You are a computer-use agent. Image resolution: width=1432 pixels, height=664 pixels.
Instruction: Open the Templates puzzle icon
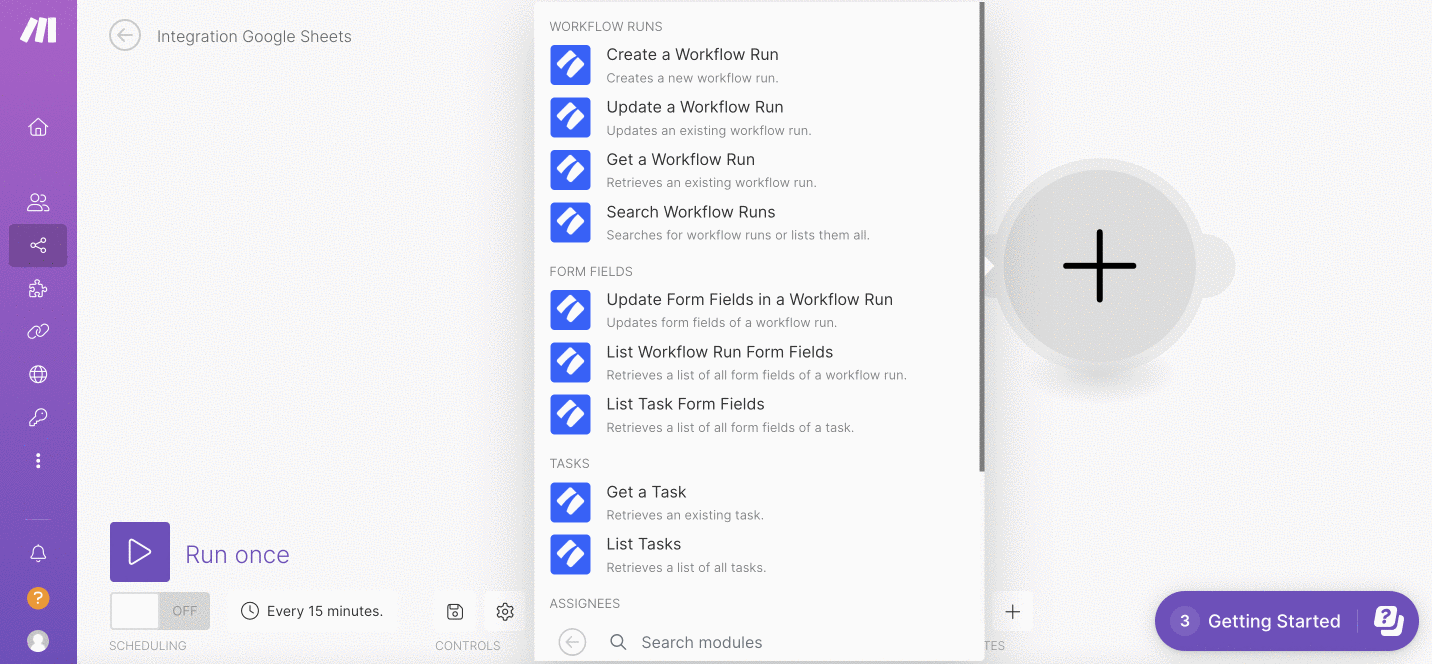coord(38,289)
